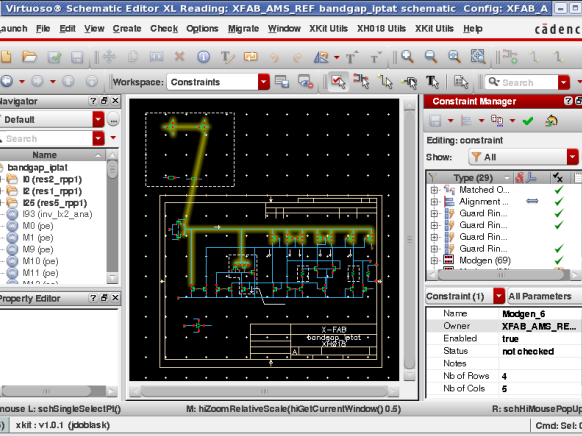This screenshot has width=582, height=436.
Task: Click the Constraint Manager alignment icon
Action: [x=466, y=121]
